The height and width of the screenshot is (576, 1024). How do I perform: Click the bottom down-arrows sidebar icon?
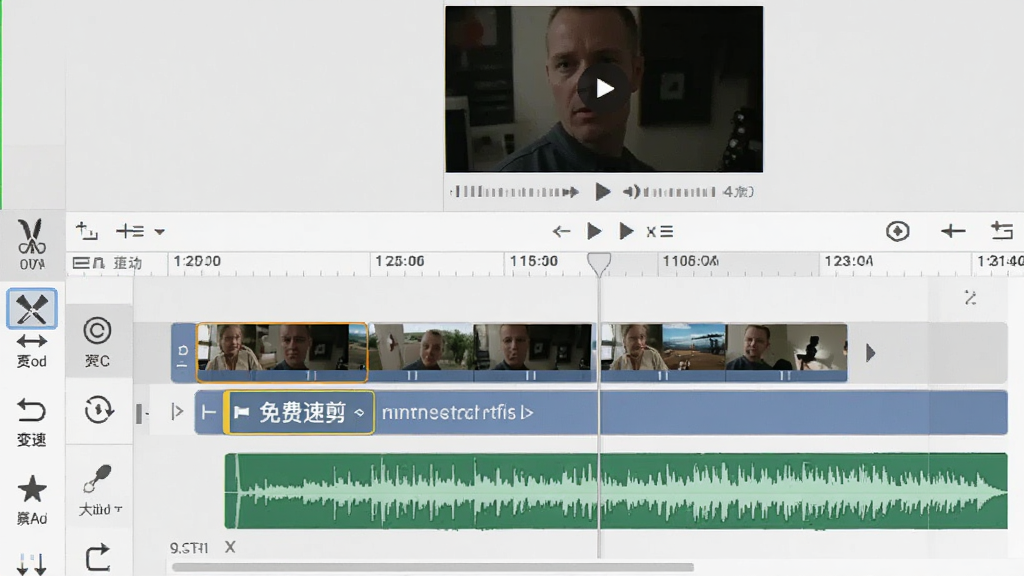tap(31, 565)
